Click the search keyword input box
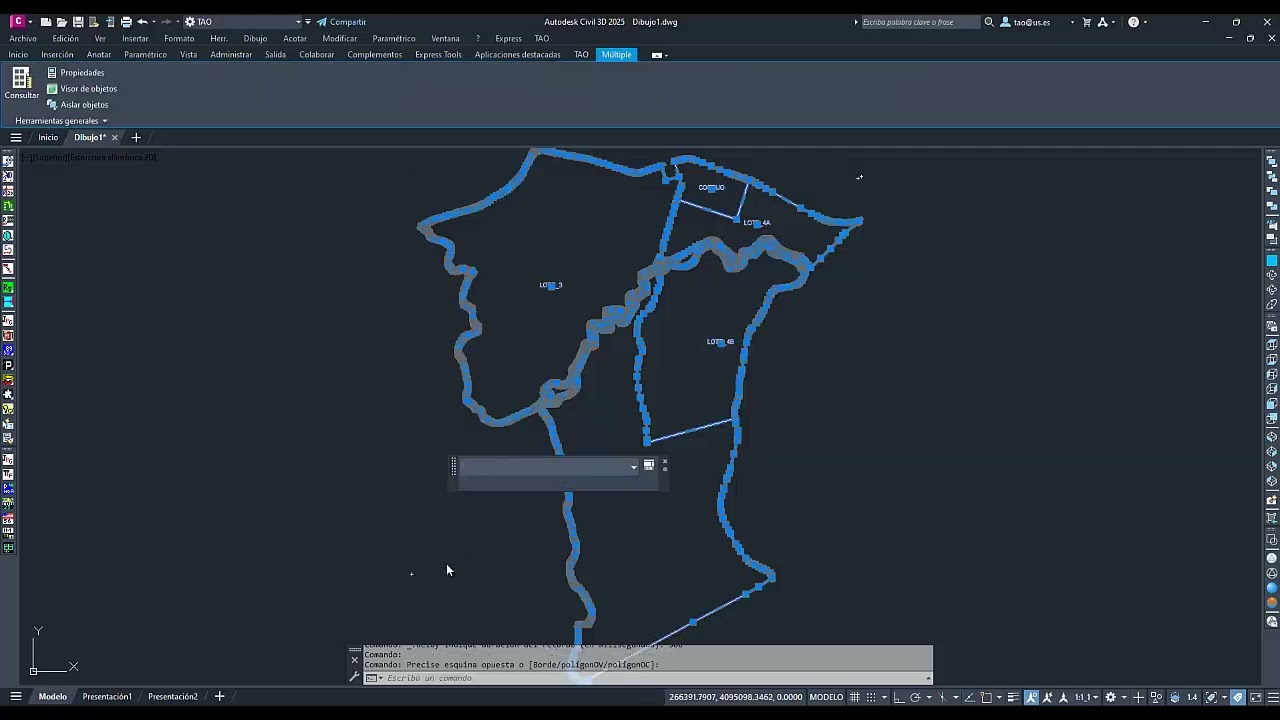This screenshot has height=720, width=1280. coord(920,22)
